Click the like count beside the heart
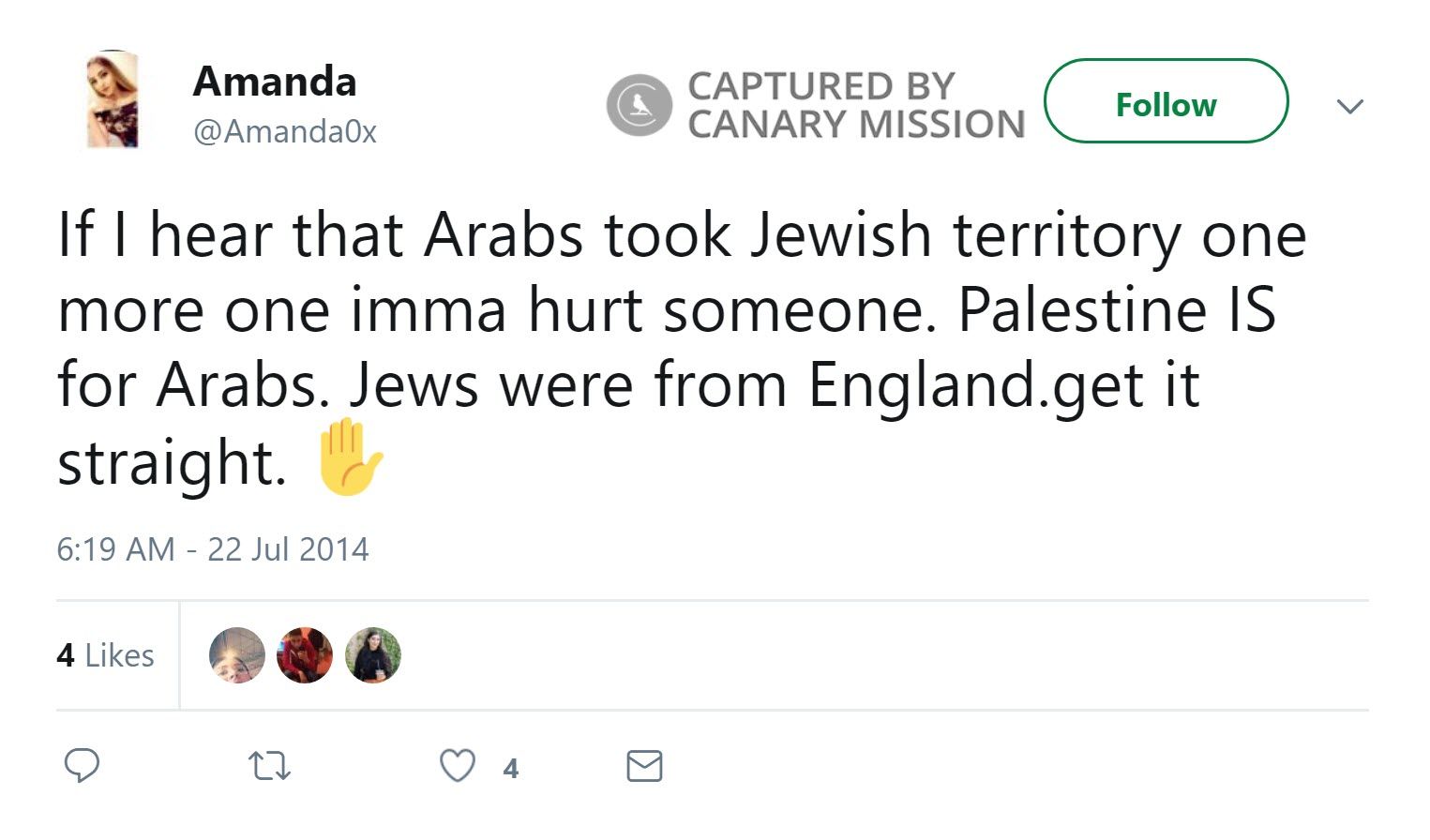The width and height of the screenshot is (1430, 840). 510,770
